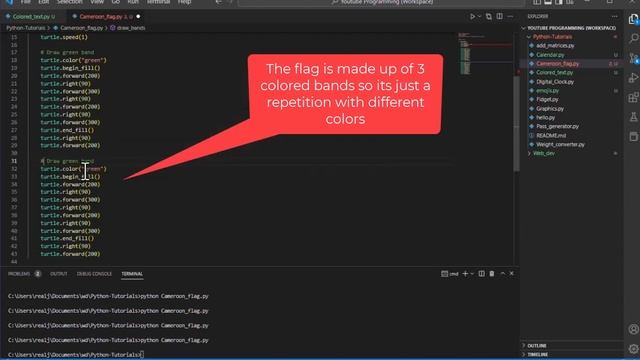This screenshot has height=360, width=640.
Task: Open the new terminal launch profile dropdown
Action: click(x=472, y=273)
